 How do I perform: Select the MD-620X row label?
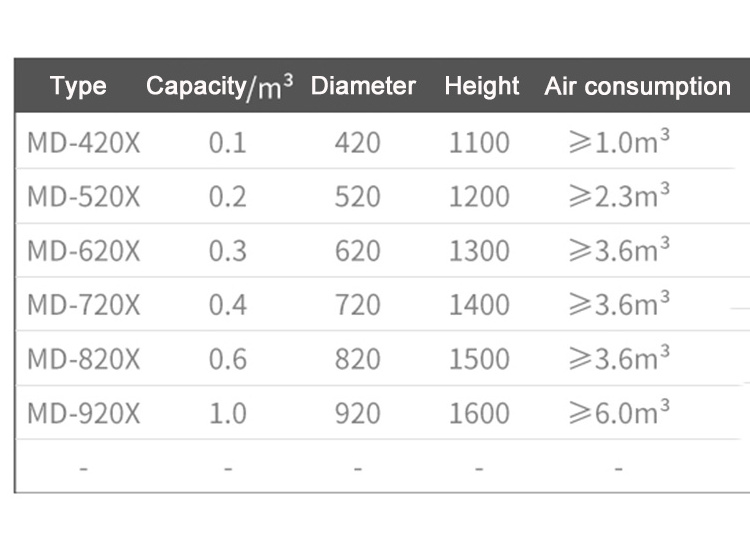click(x=84, y=250)
